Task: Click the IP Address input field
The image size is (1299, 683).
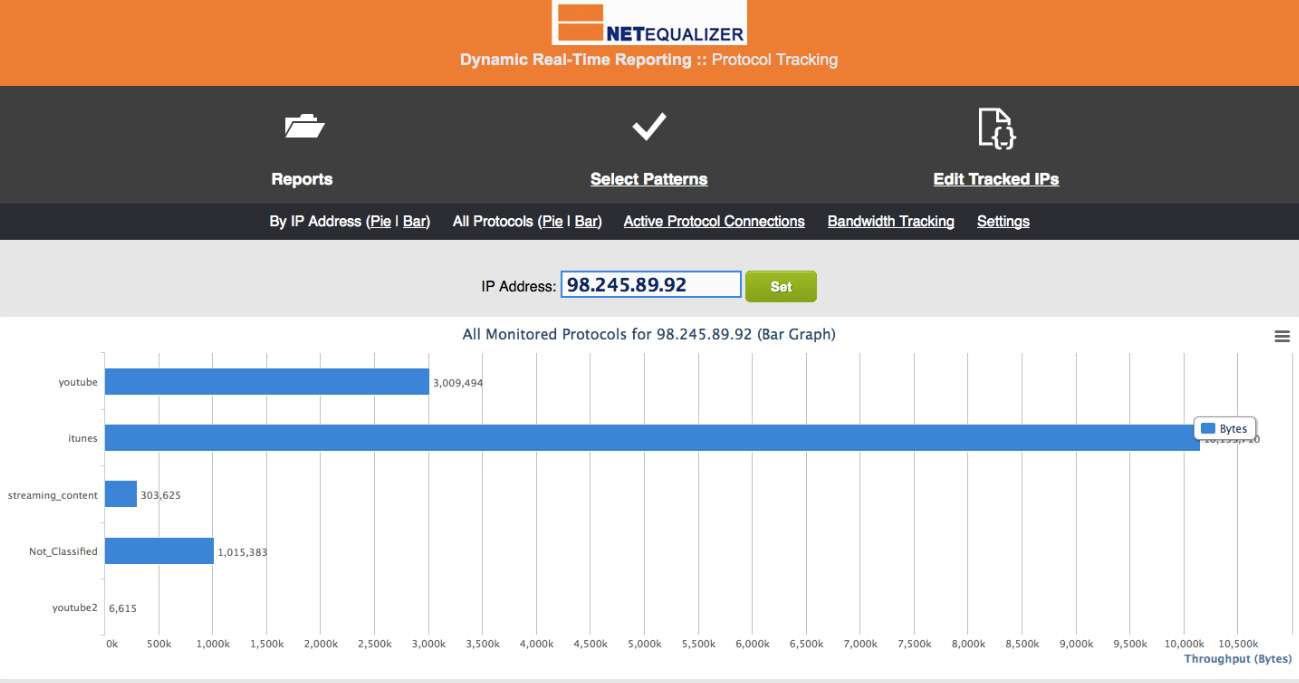Action: point(650,285)
